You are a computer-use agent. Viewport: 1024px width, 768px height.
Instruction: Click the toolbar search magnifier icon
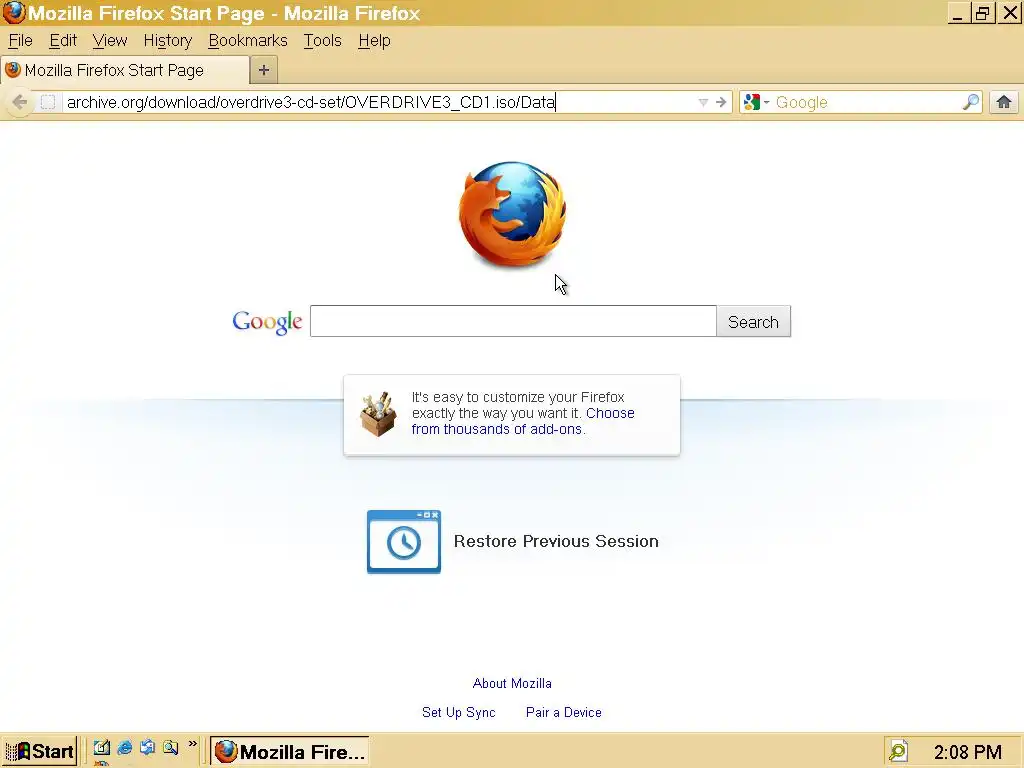pos(971,102)
